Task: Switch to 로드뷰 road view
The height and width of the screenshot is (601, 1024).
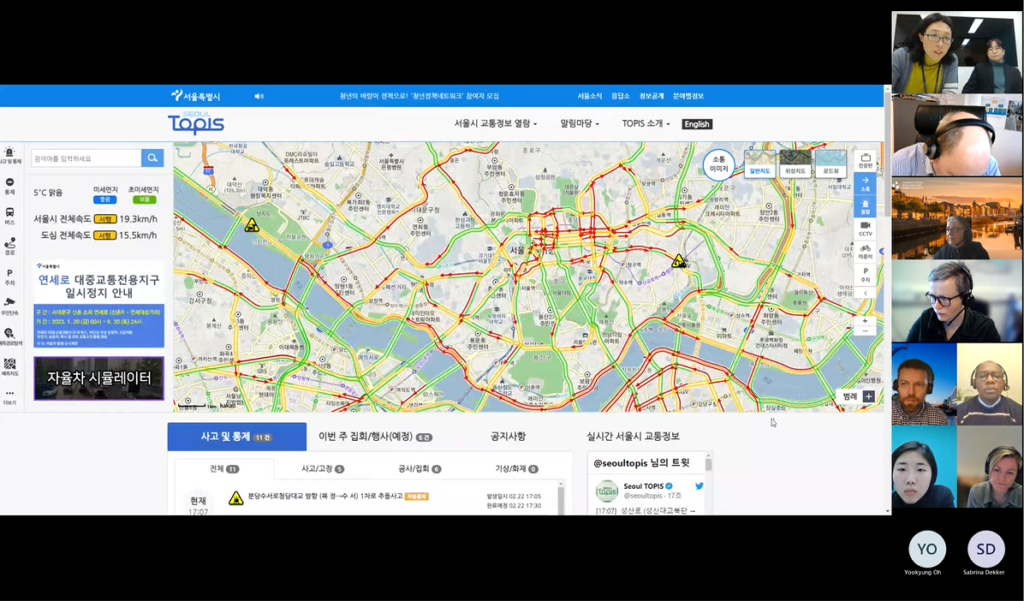Action: 831,164
